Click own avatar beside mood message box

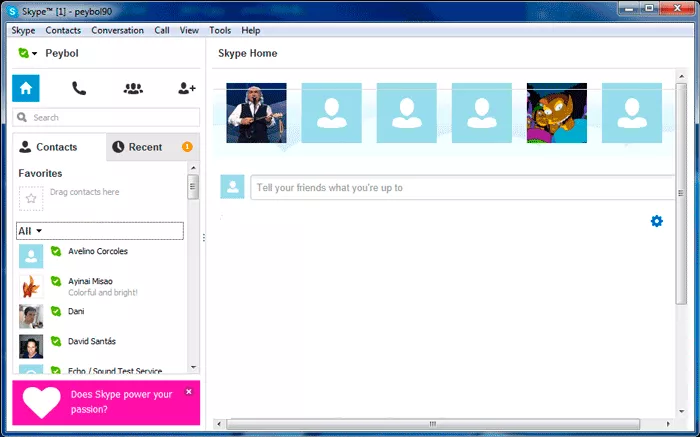pyautogui.click(x=232, y=187)
